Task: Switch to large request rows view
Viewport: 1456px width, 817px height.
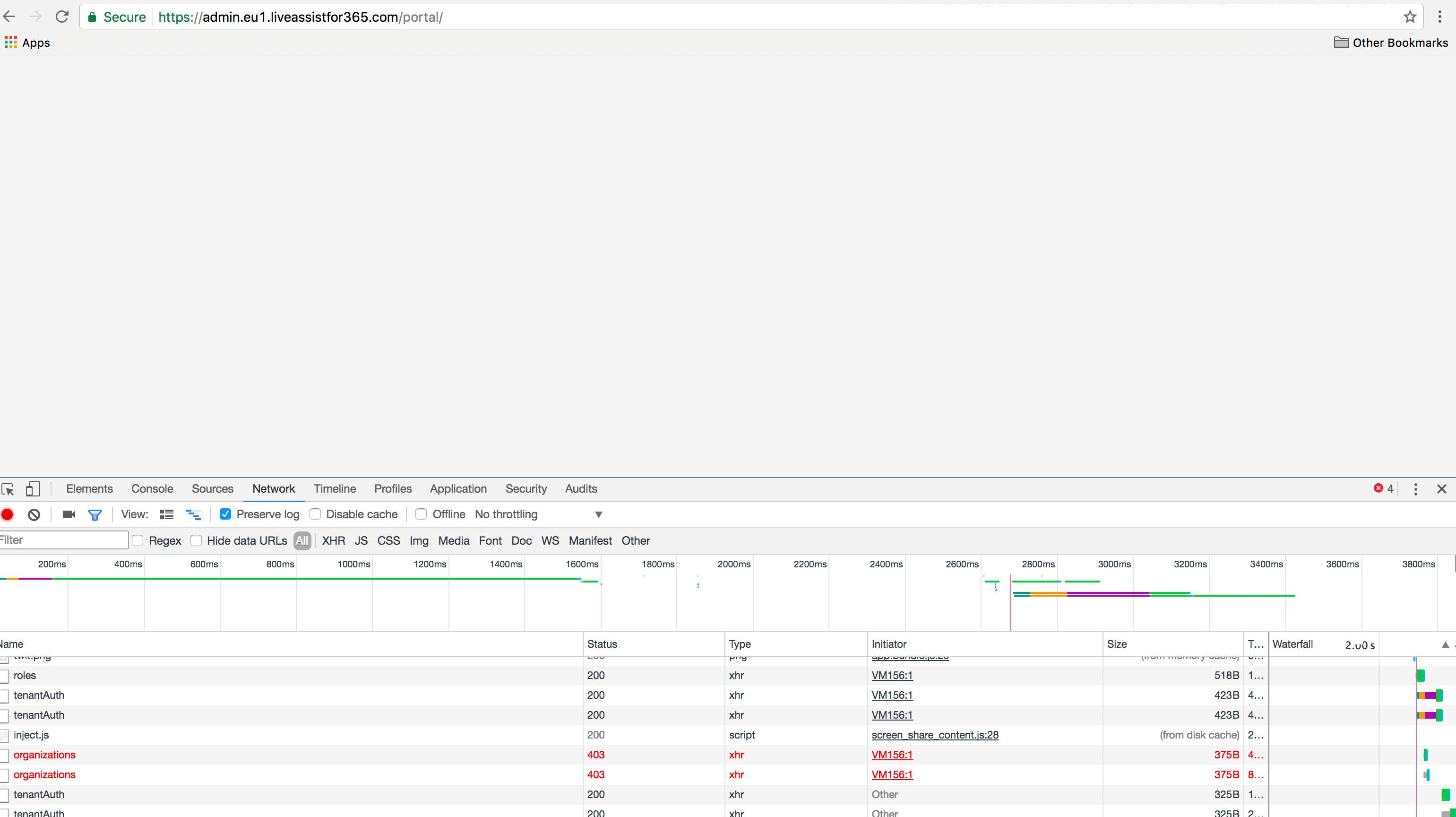Action: [x=167, y=514]
